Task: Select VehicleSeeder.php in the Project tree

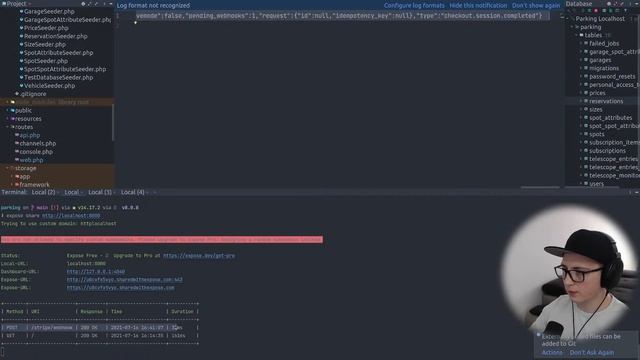Action: click(49, 86)
